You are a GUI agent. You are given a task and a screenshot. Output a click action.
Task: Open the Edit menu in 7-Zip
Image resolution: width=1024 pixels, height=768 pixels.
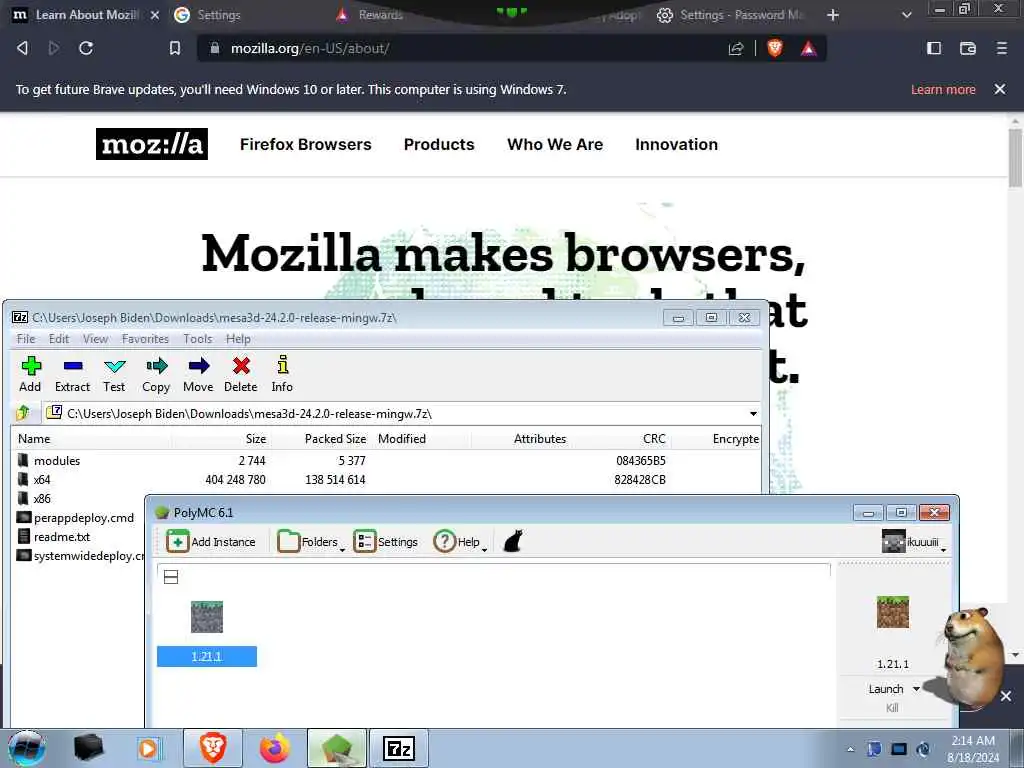[x=59, y=338]
